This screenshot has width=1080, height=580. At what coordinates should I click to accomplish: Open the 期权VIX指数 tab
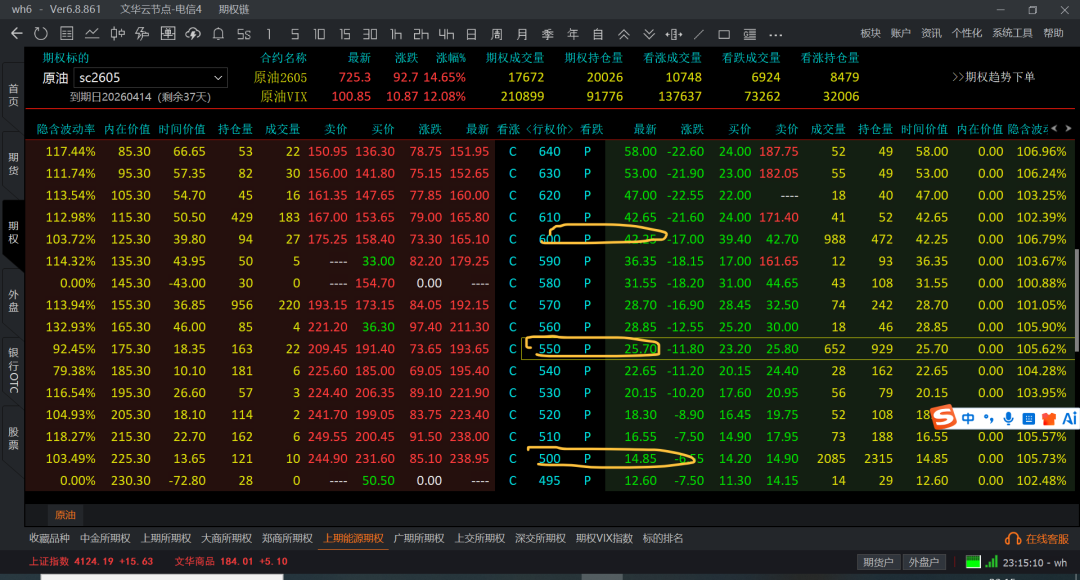coord(604,538)
